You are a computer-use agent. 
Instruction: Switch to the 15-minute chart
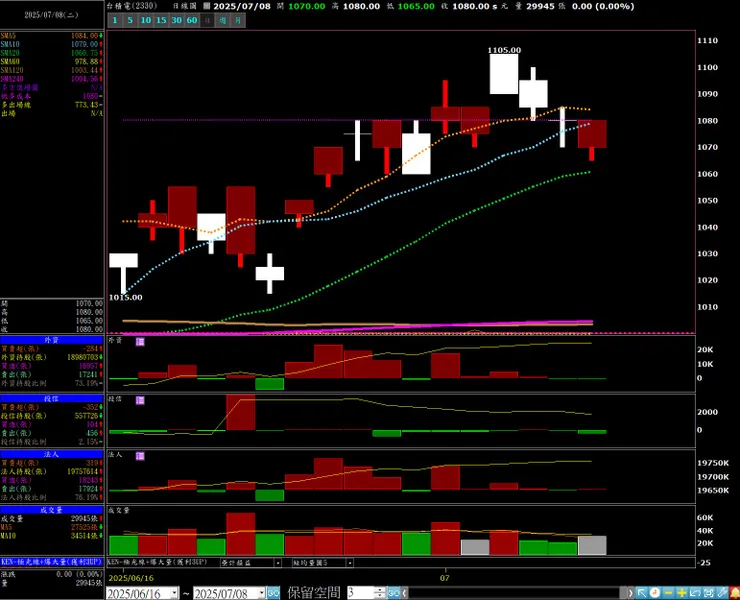pos(161,20)
